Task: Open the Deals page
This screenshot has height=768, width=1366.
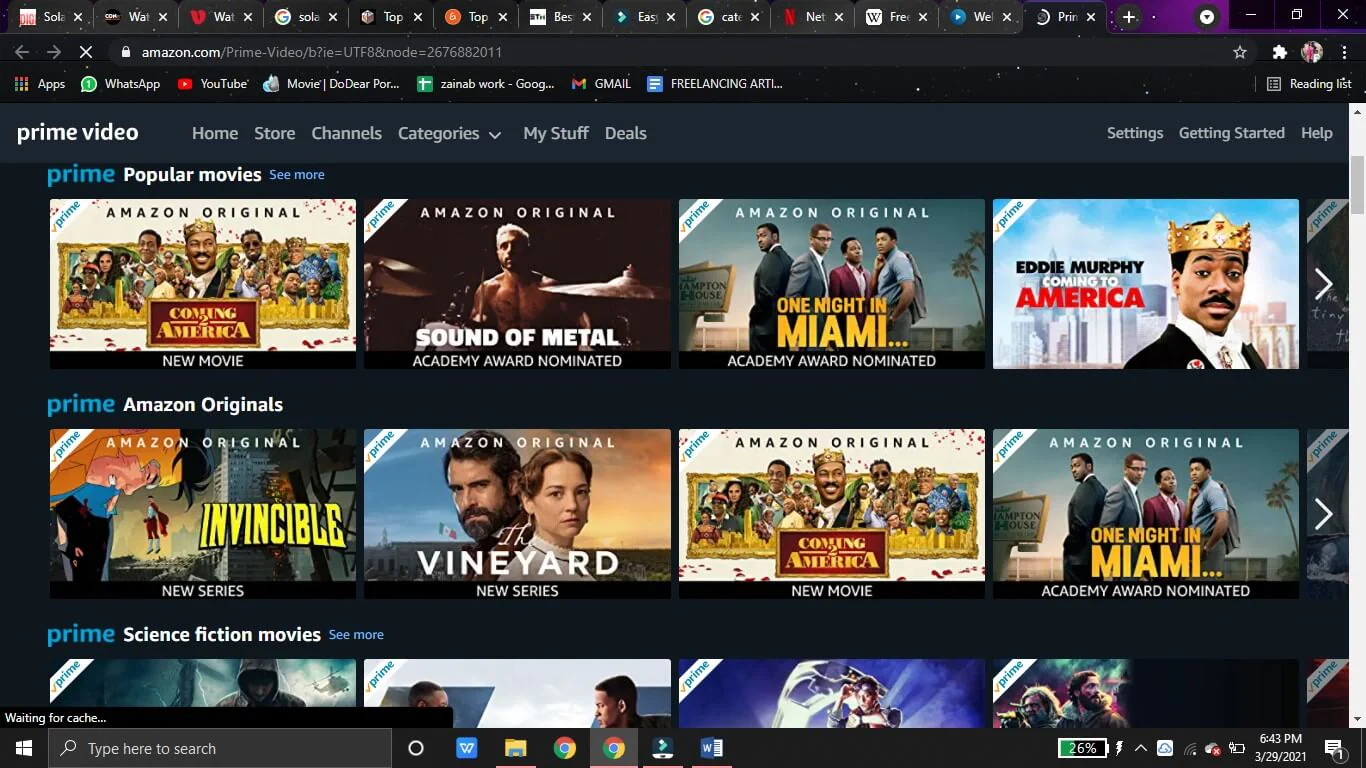Action: pyautogui.click(x=626, y=133)
